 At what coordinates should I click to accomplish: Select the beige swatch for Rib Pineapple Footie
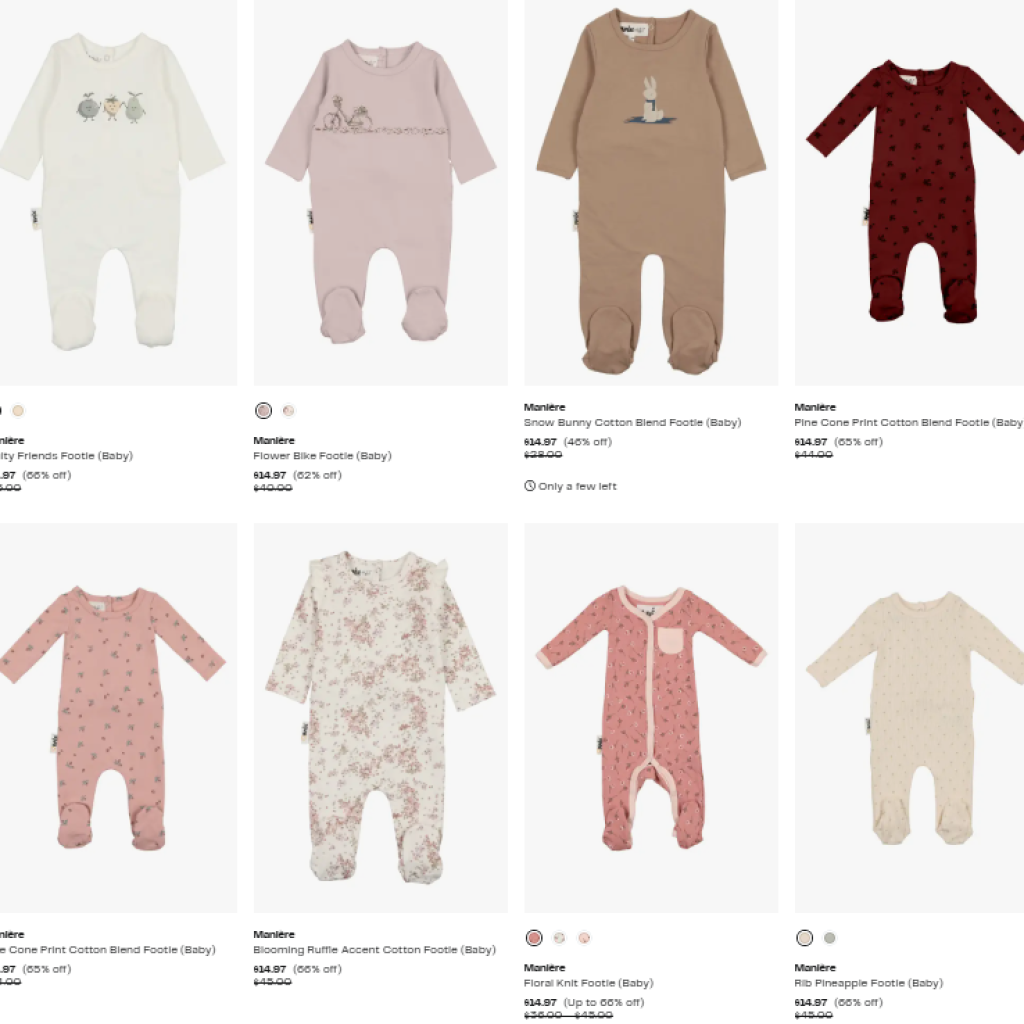pos(805,938)
